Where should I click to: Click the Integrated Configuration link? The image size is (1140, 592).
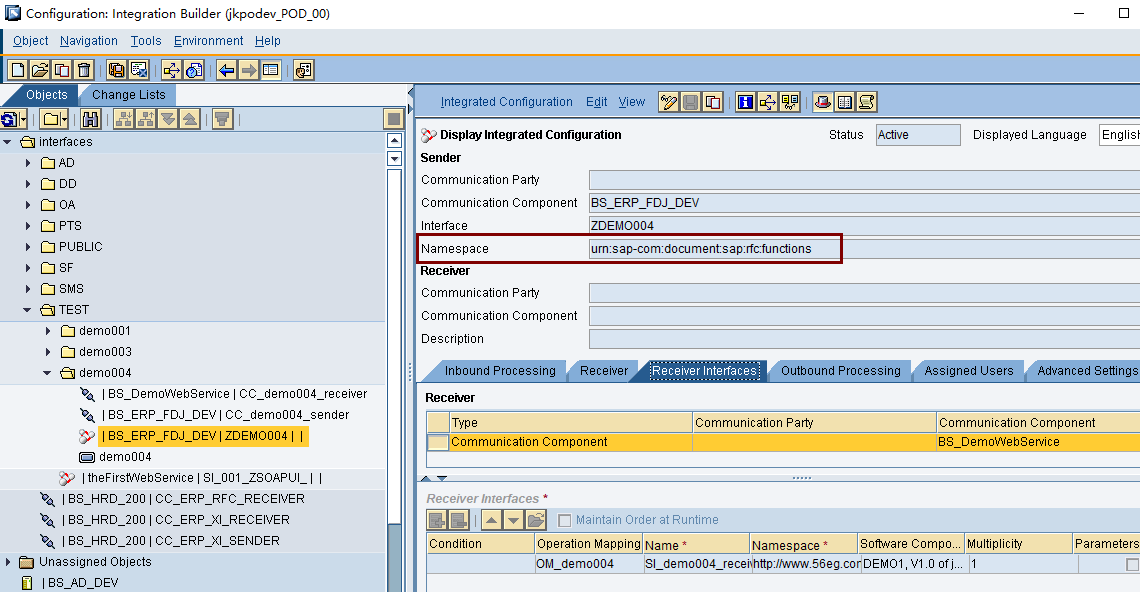click(506, 101)
